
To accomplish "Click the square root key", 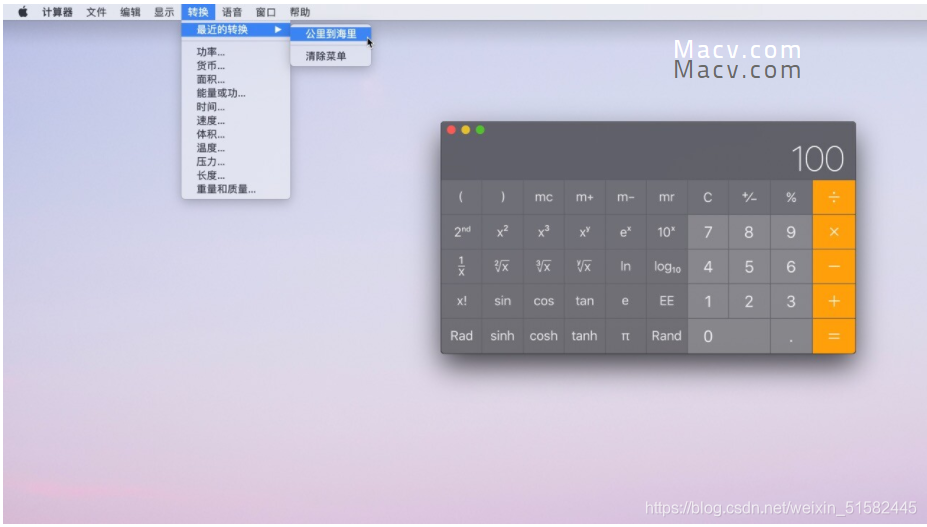I will [x=503, y=267].
